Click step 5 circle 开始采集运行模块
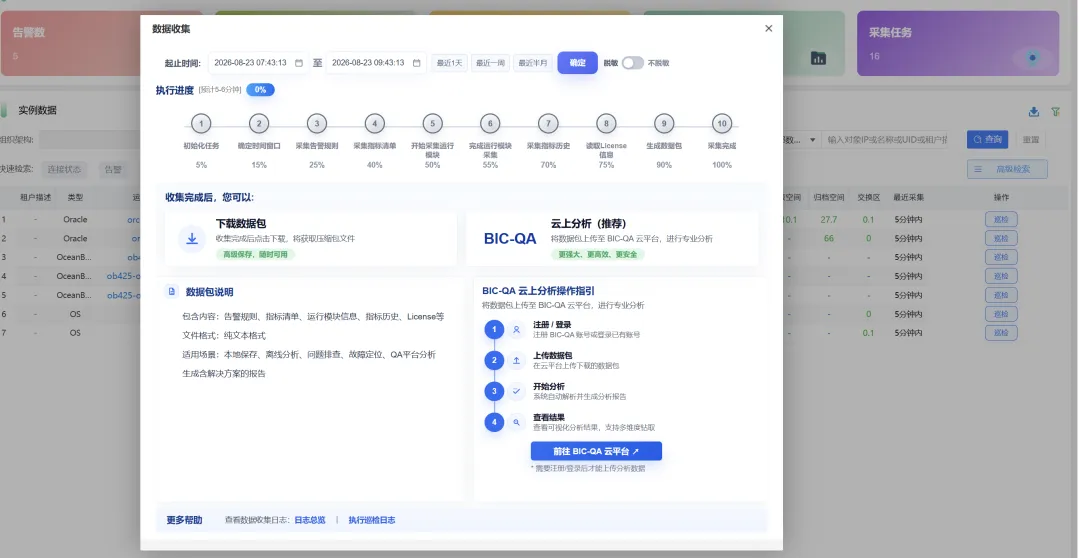Image resolution: width=1080 pixels, height=558 pixels. [433, 124]
